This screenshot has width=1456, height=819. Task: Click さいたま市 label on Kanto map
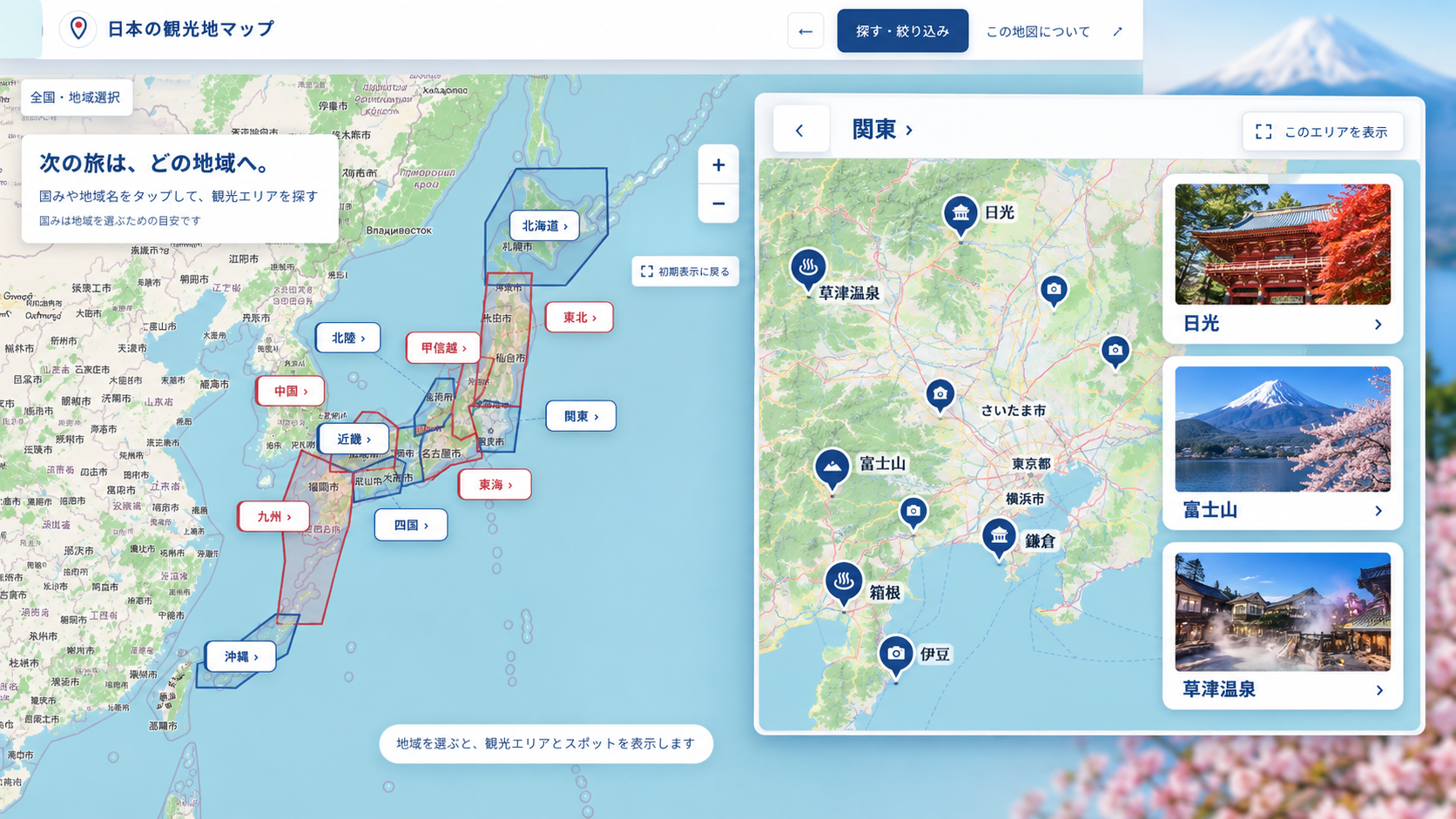click(1014, 410)
